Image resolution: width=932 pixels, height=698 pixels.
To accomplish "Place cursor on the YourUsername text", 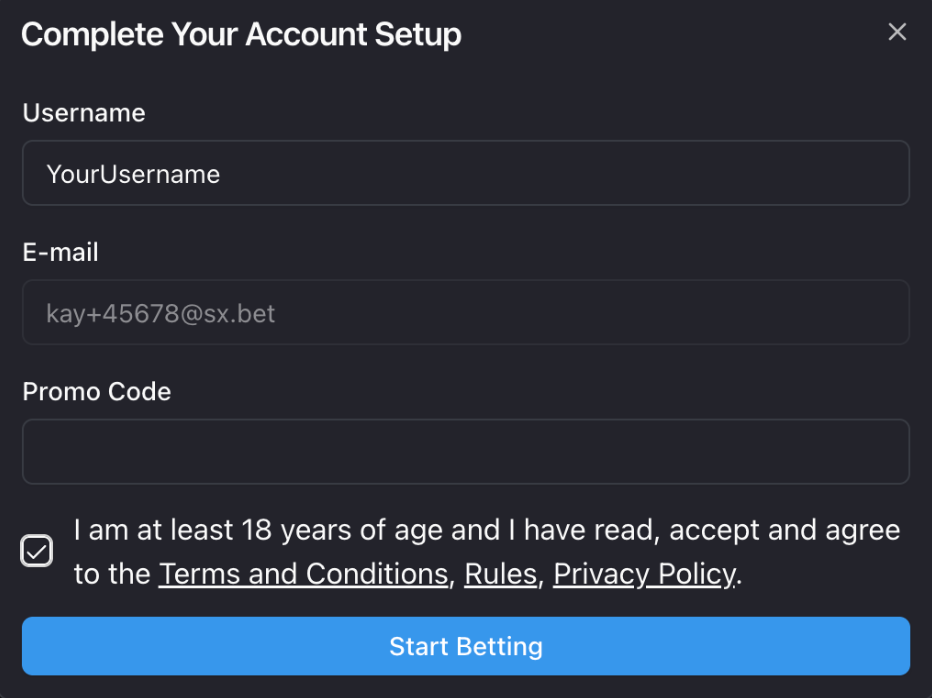I will point(133,174).
